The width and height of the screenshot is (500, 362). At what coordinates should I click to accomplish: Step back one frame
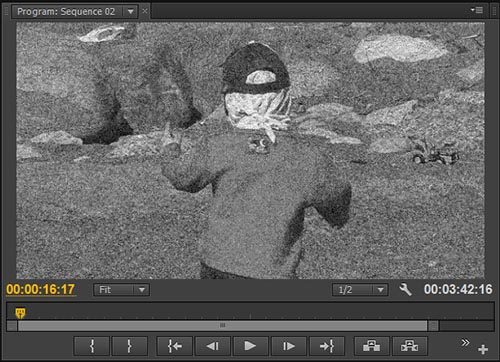[x=212, y=346]
